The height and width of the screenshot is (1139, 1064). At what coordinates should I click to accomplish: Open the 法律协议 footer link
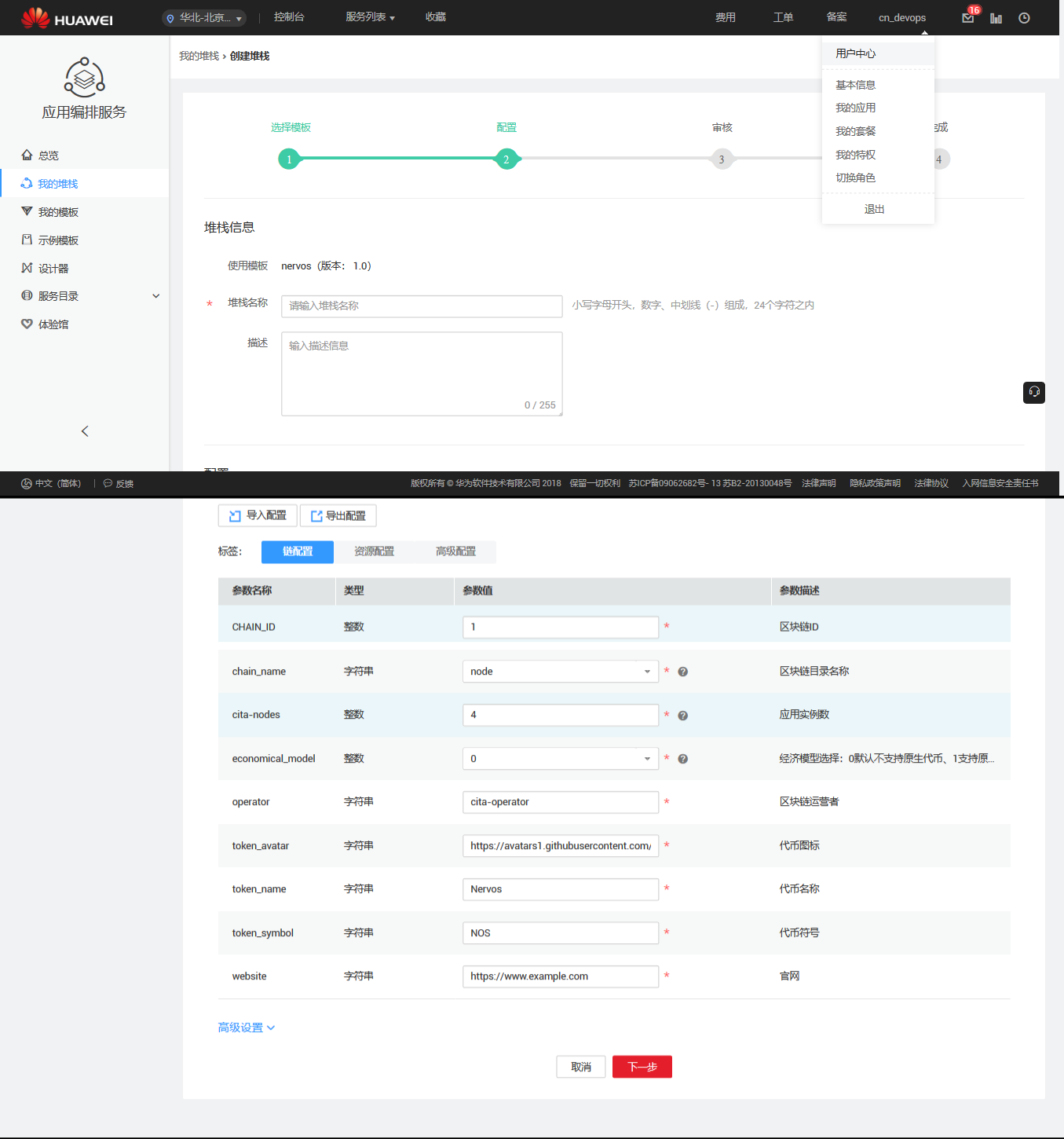pyautogui.click(x=931, y=483)
